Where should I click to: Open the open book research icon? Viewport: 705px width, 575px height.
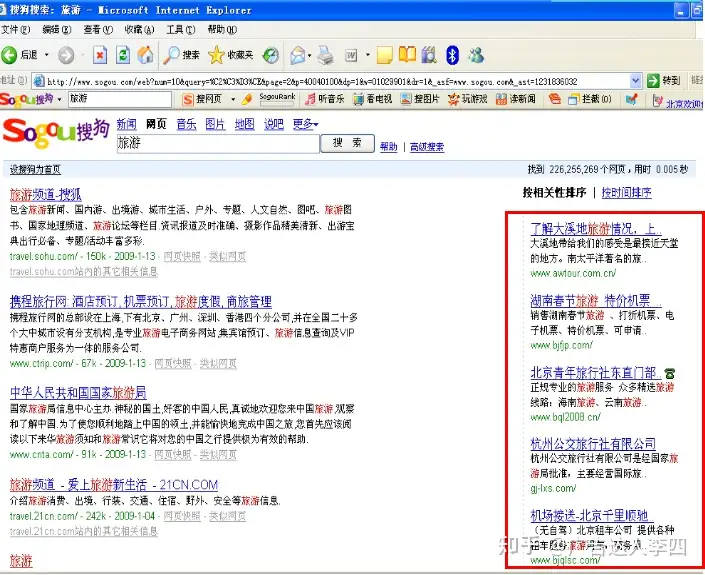click(x=407, y=54)
